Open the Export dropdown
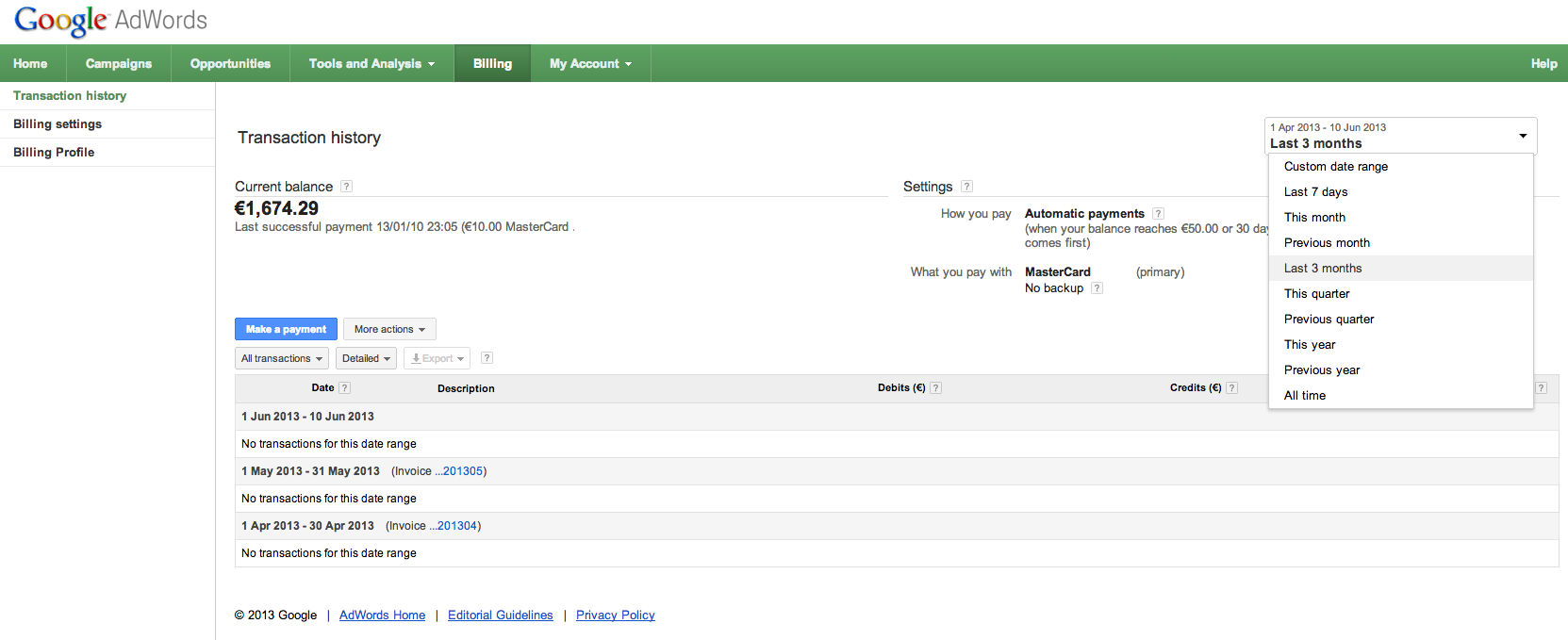The image size is (1568, 640). 437,358
